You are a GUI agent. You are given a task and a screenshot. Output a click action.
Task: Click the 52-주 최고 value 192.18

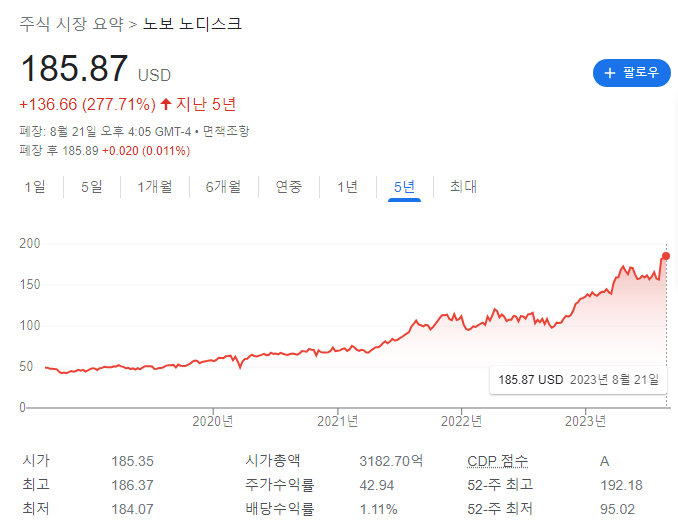tap(621, 485)
